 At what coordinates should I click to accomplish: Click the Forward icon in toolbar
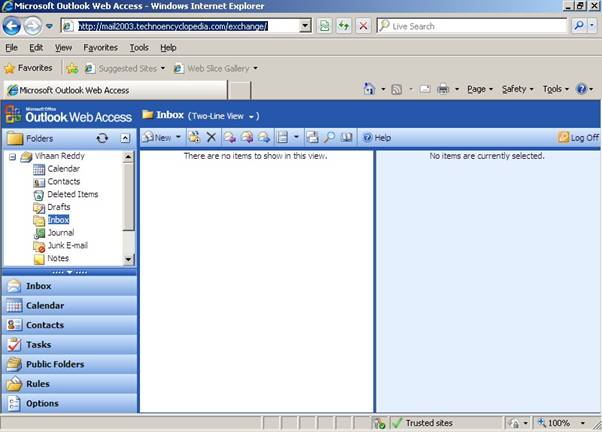[264, 137]
